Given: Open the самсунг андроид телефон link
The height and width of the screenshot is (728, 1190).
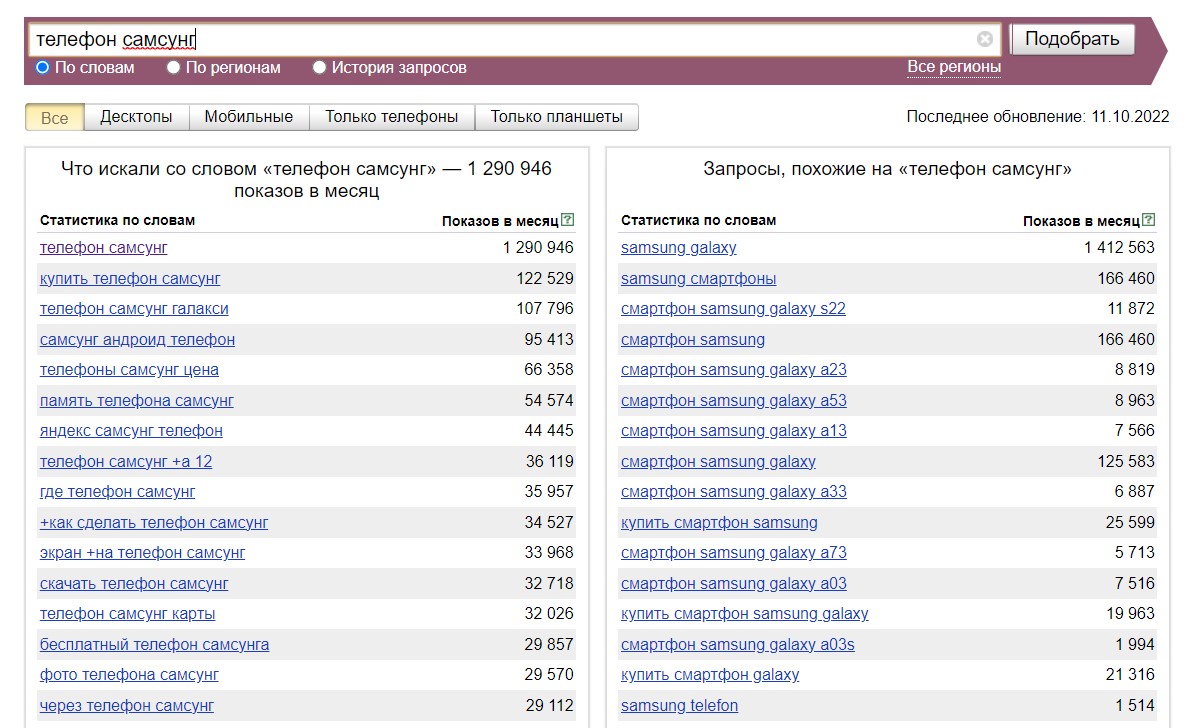Looking at the screenshot, I should pos(137,339).
